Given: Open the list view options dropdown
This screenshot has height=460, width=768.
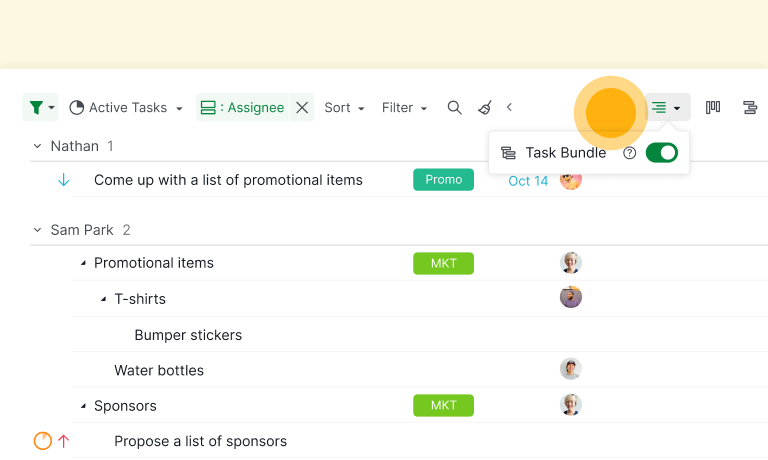Looking at the screenshot, I should [x=667, y=107].
